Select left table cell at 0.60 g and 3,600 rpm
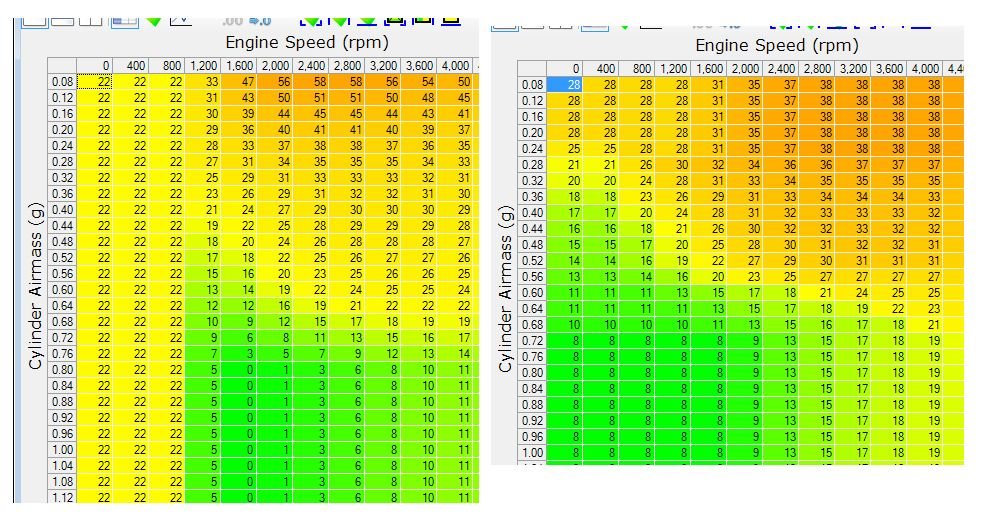The height and width of the screenshot is (527, 981). pos(419,290)
